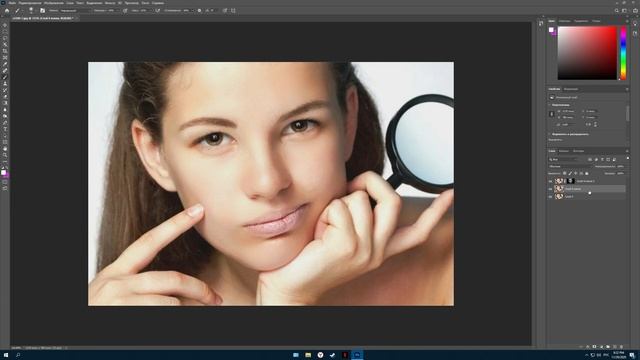Select the layer mask thumbnail
640x360 pixels.
tap(570, 181)
